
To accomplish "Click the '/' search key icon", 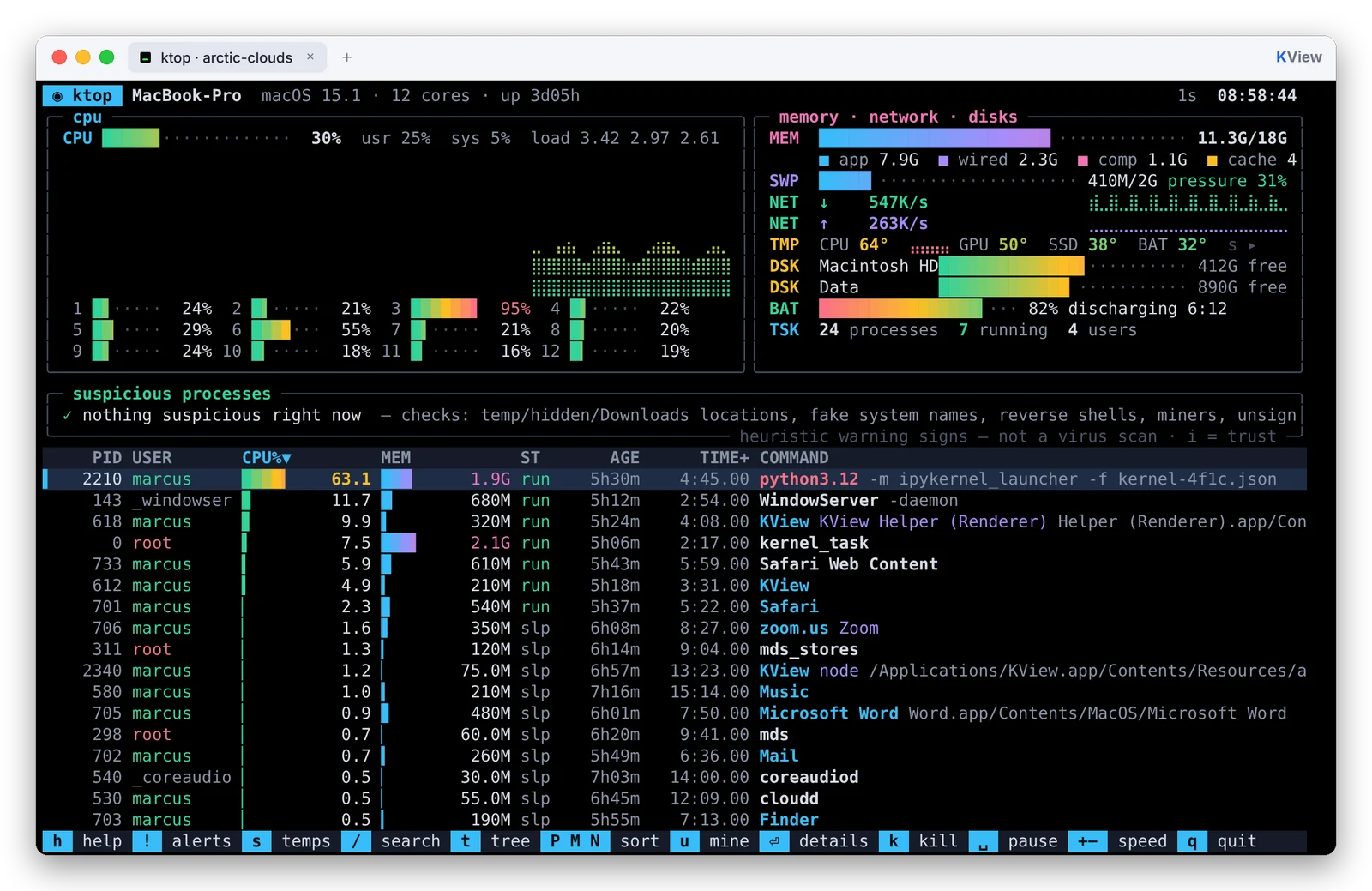I will pyautogui.click(x=356, y=841).
